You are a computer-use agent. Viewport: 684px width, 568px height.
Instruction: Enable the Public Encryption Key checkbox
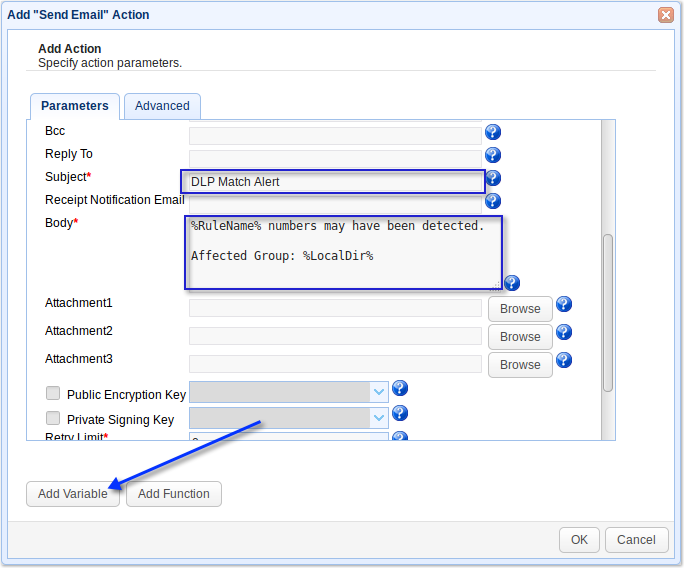pos(53,394)
